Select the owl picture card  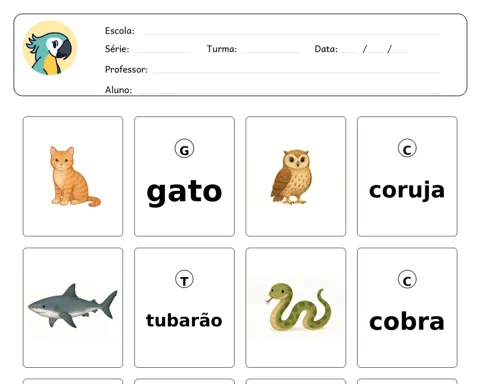(296, 176)
